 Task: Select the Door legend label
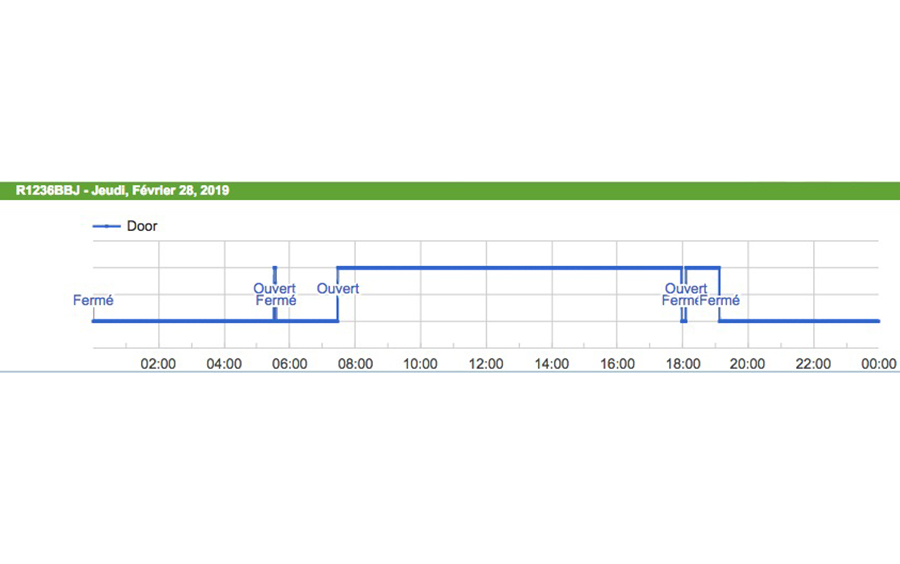point(142,226)
